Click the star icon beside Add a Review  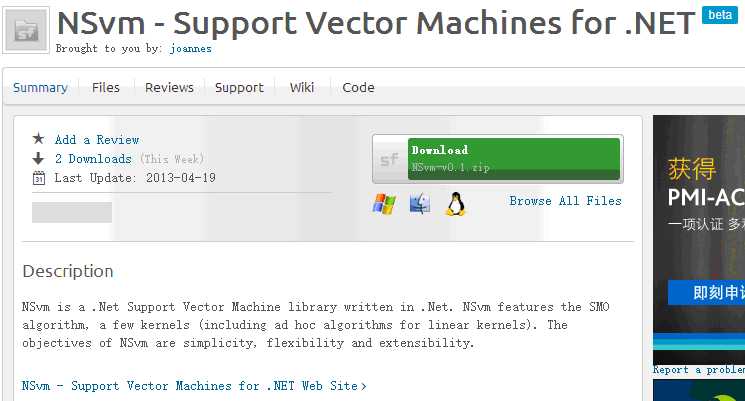tap(38, 139)
